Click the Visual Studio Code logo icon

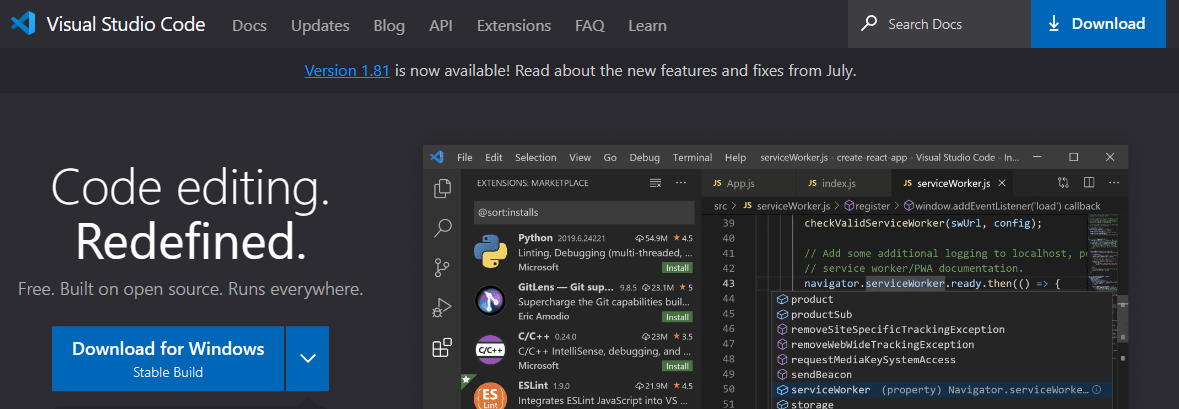(23, 24)
